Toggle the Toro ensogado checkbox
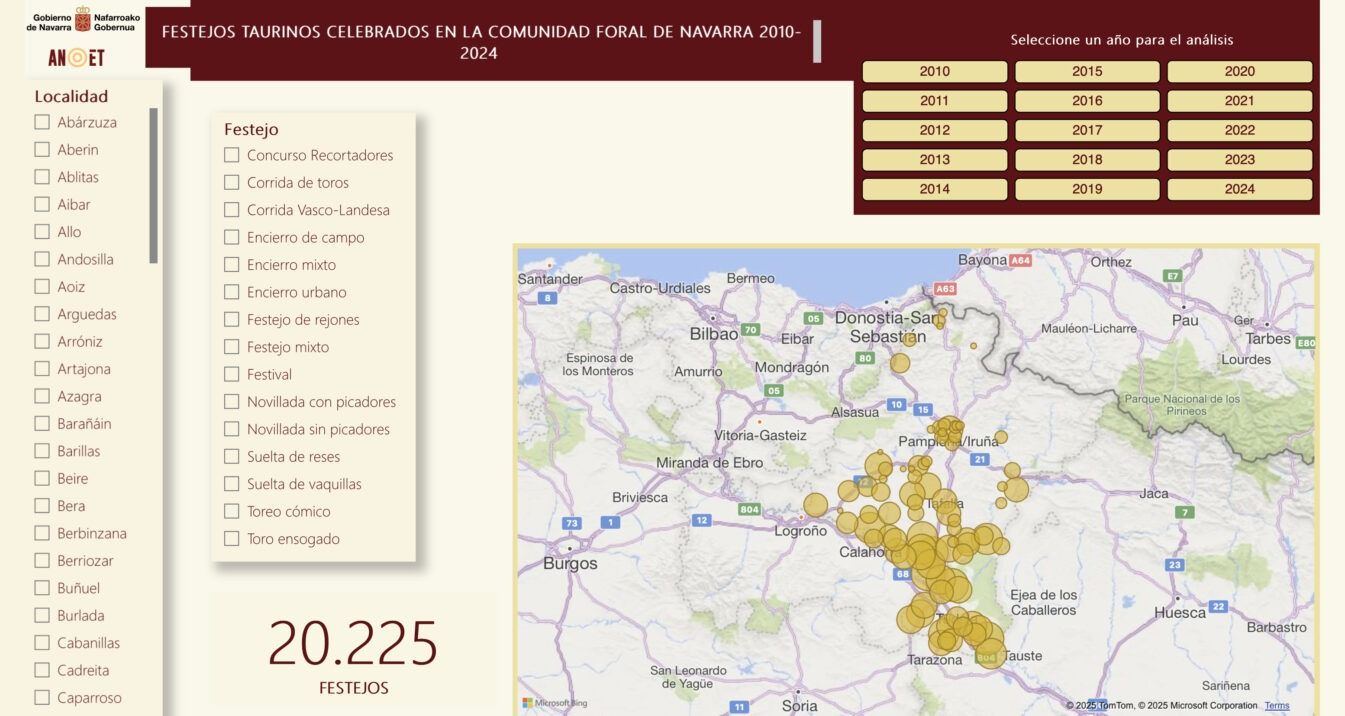1345x716 pixels. tap(232, 539)
